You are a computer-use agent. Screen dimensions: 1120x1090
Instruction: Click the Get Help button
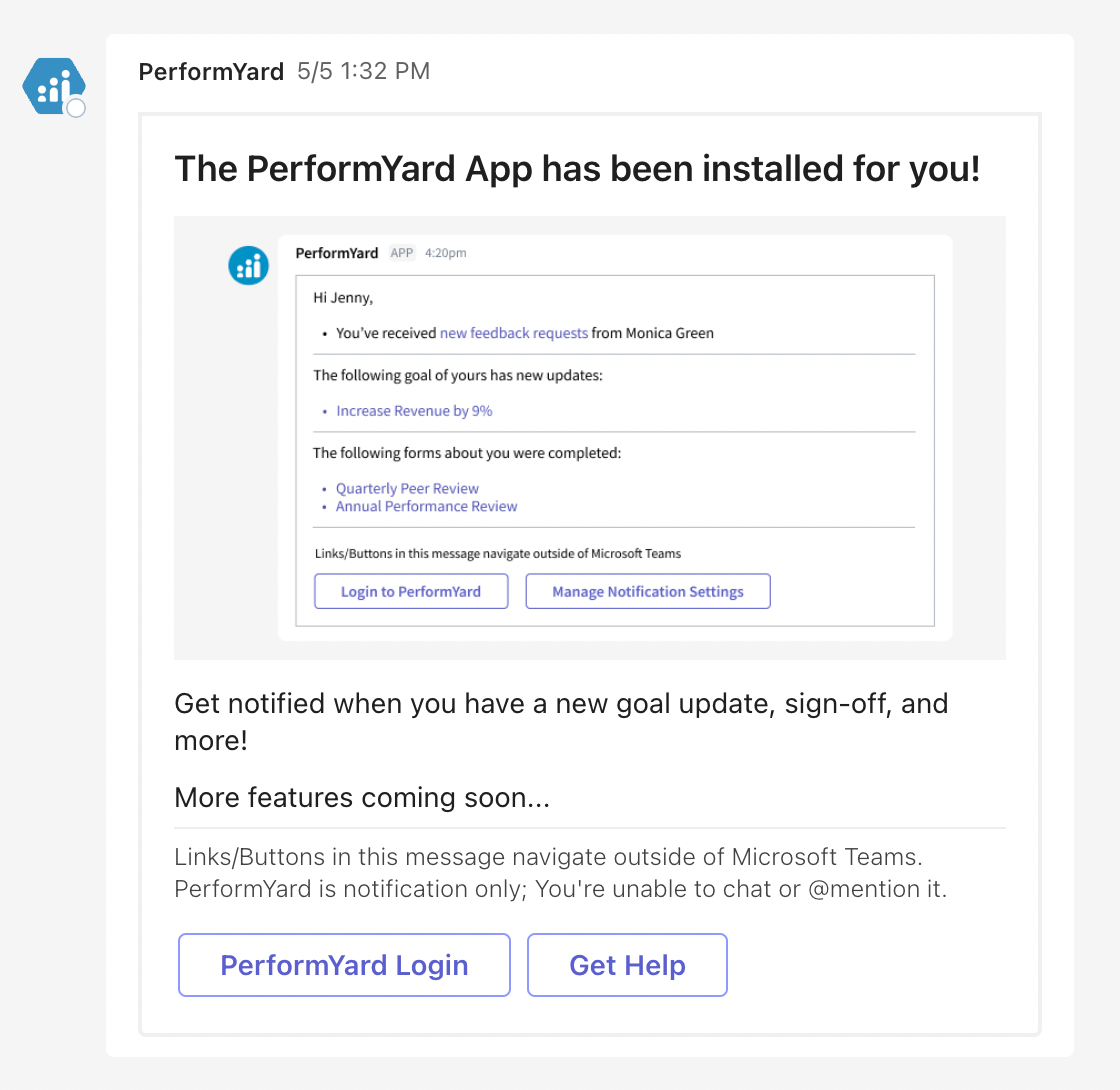[x=627, y=965]
